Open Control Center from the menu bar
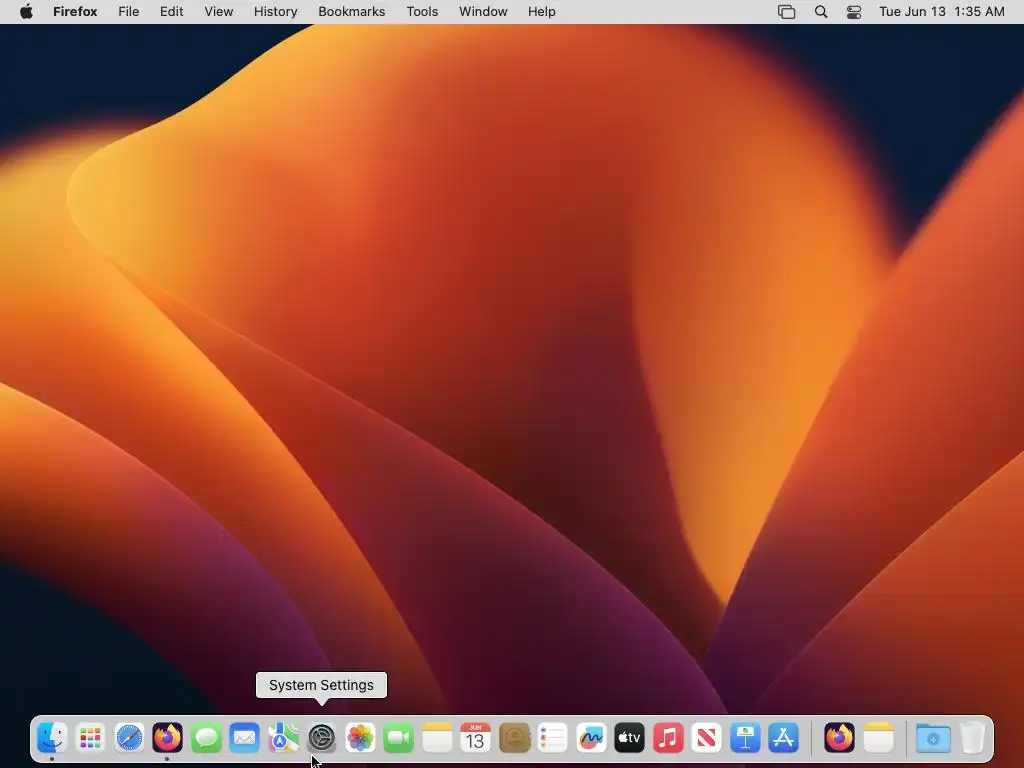 854,12
